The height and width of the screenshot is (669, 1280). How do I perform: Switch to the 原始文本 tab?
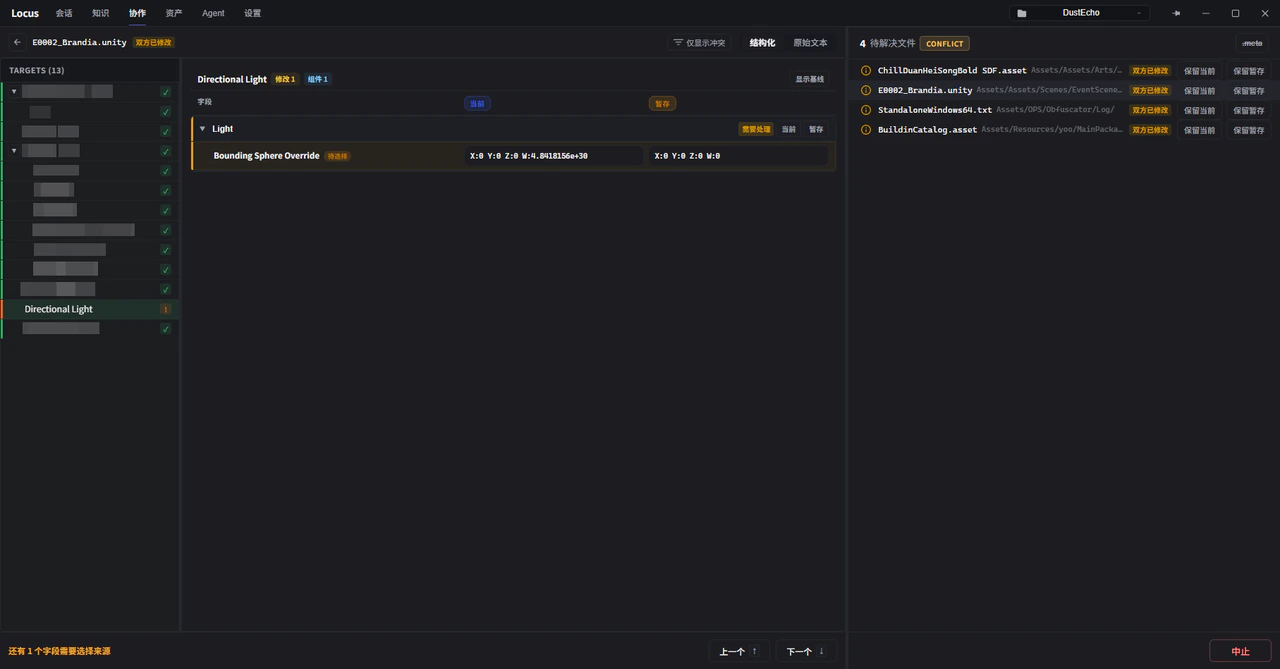pos(810,42)
